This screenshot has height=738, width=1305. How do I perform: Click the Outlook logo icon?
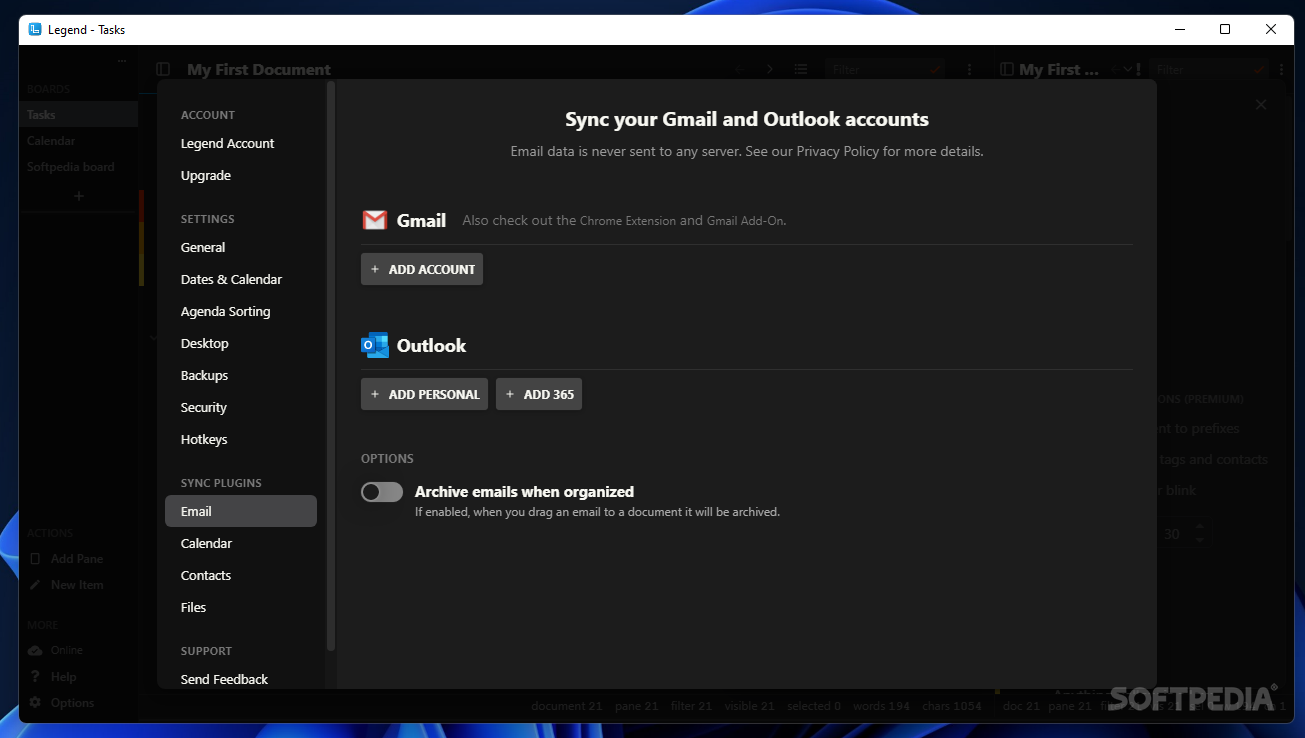point(375,345)
